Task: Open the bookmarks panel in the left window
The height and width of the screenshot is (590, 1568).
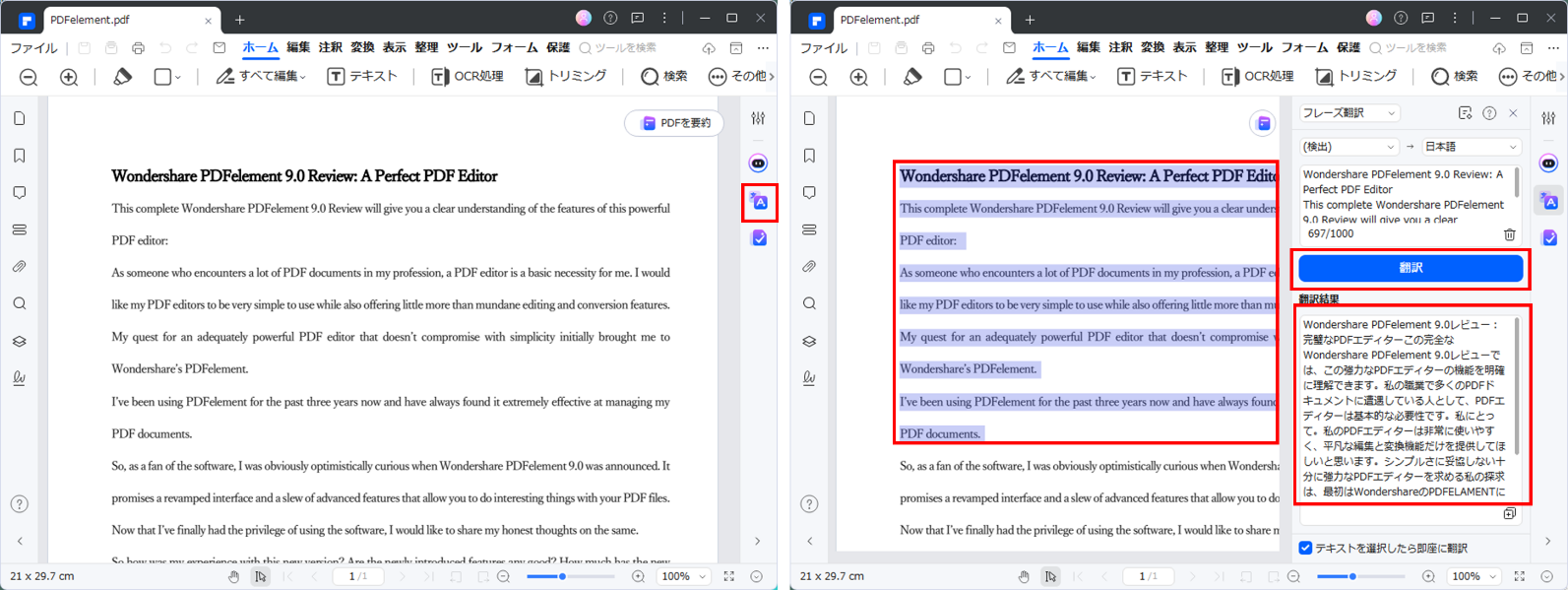Action: point(20,156)
